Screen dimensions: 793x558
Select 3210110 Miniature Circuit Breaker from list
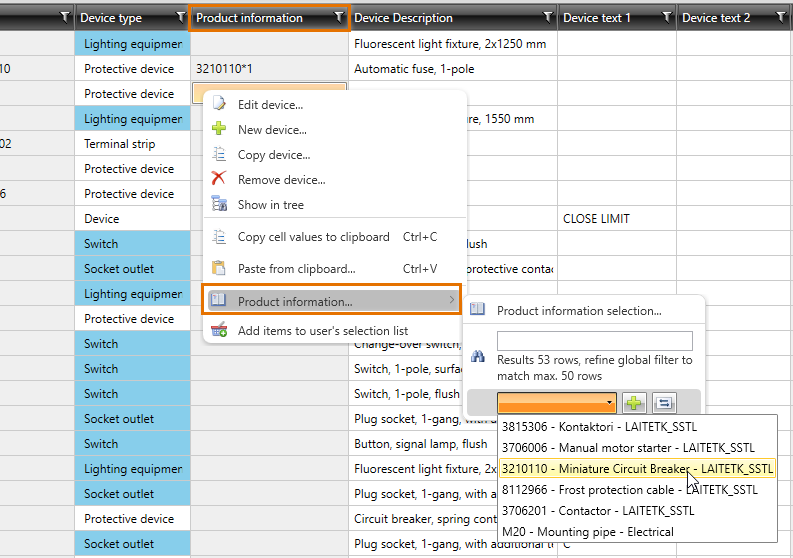pos(636,468)
